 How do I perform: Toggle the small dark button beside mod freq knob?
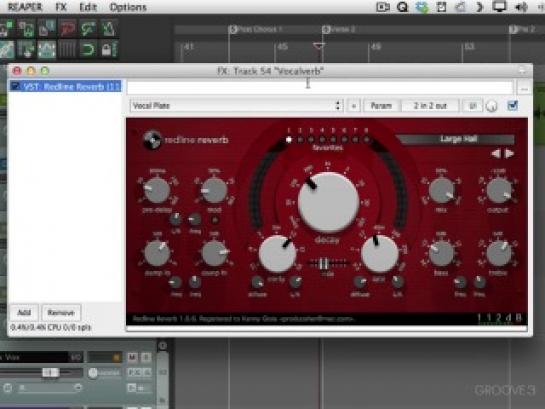(214, 220)
